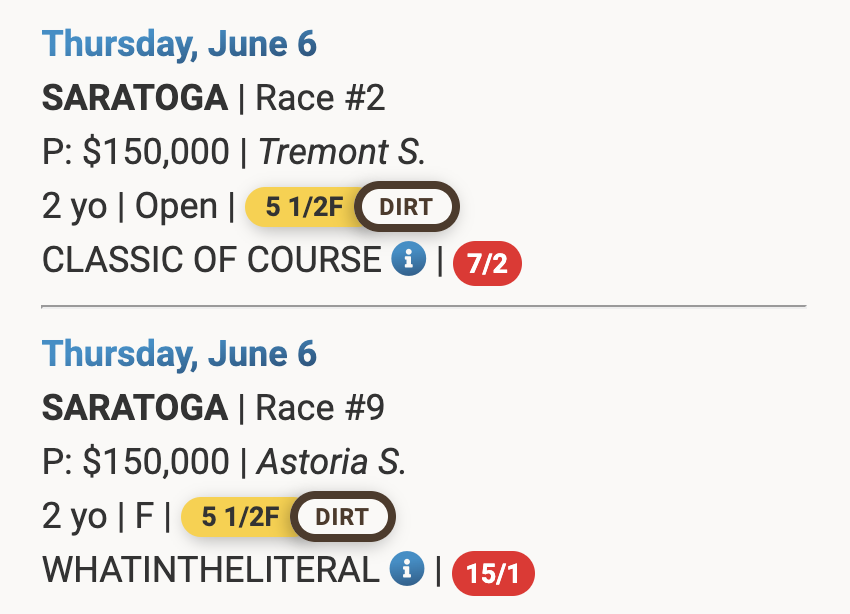Click the 5 1/2F distance pill for Tremont S.

click(x=304, y=206)
